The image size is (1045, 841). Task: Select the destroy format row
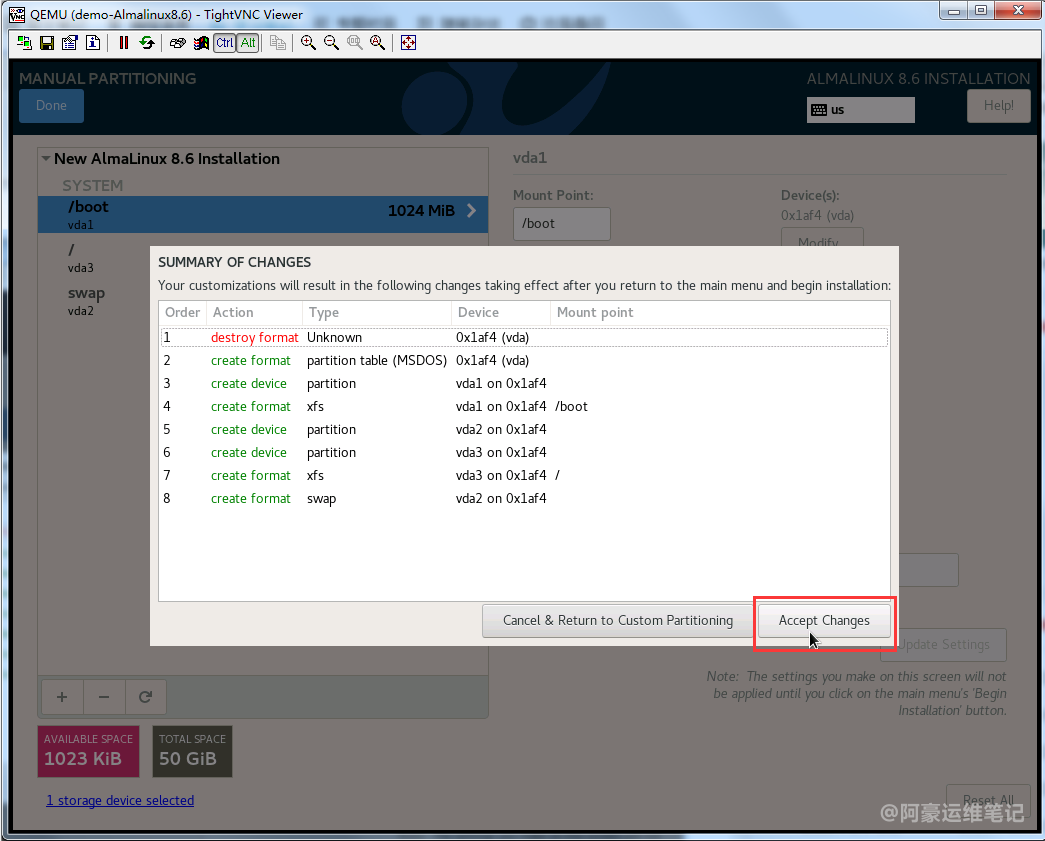pos(524,337)
